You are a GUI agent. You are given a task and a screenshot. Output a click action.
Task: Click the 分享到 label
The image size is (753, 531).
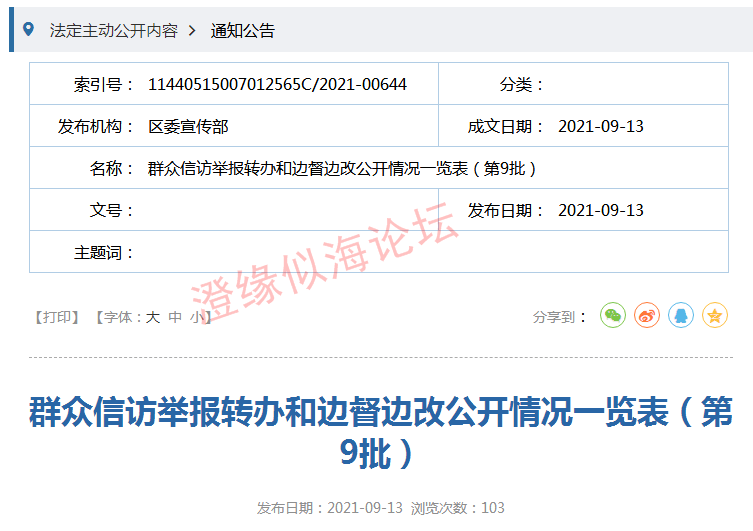tap(559, 317)
